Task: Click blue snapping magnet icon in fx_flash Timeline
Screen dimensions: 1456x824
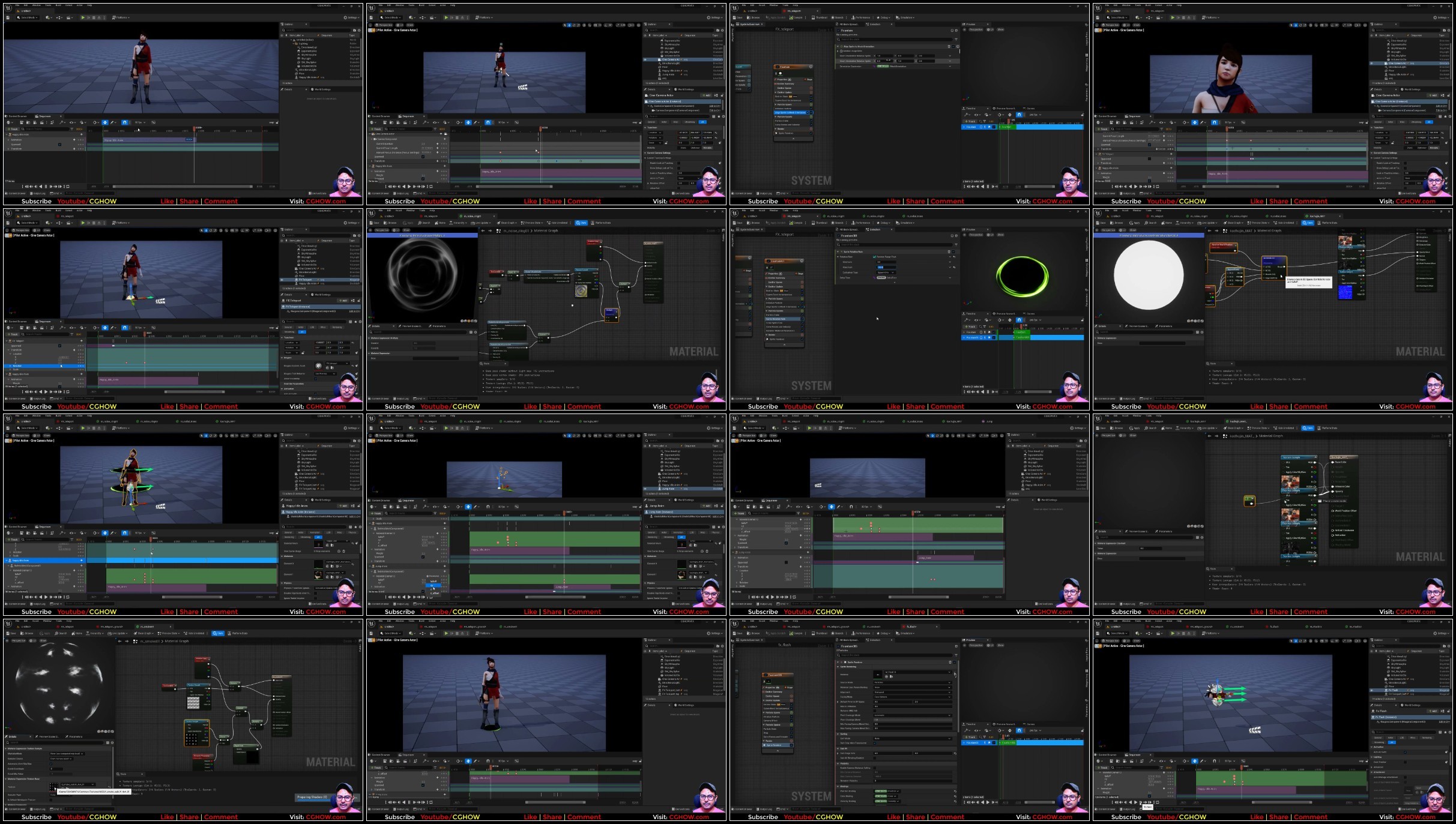Action: pos(1019,730)
